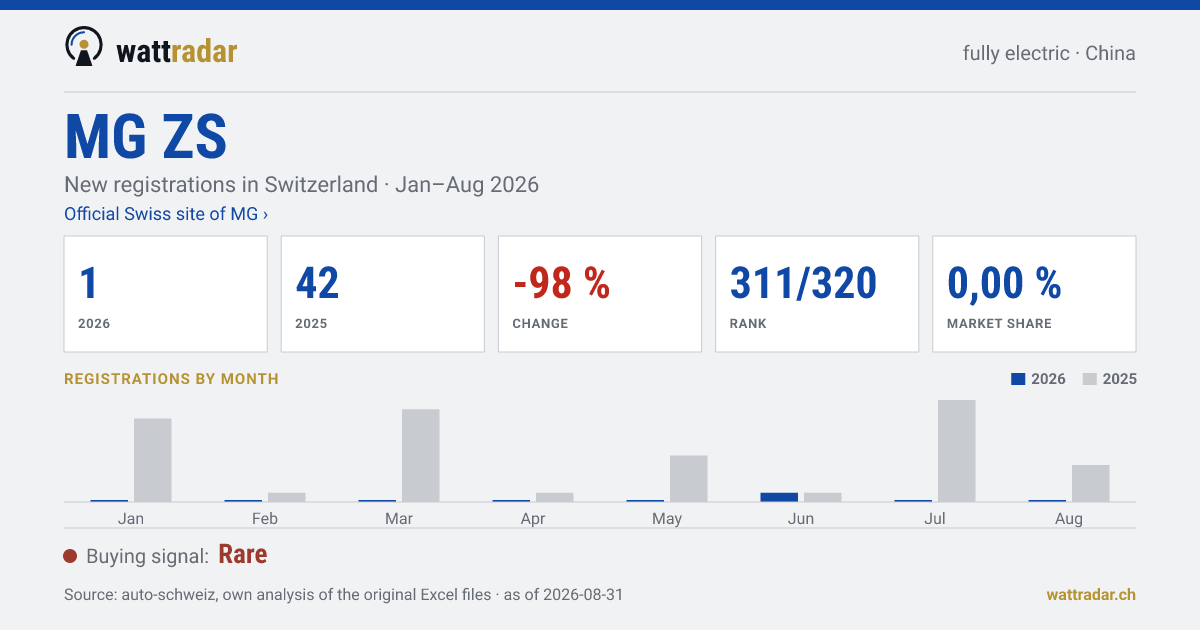The width and height of the screenshot is (1200, 630).
Task: Click the grey February 2025 bar
Action: (x=287, y=497)
